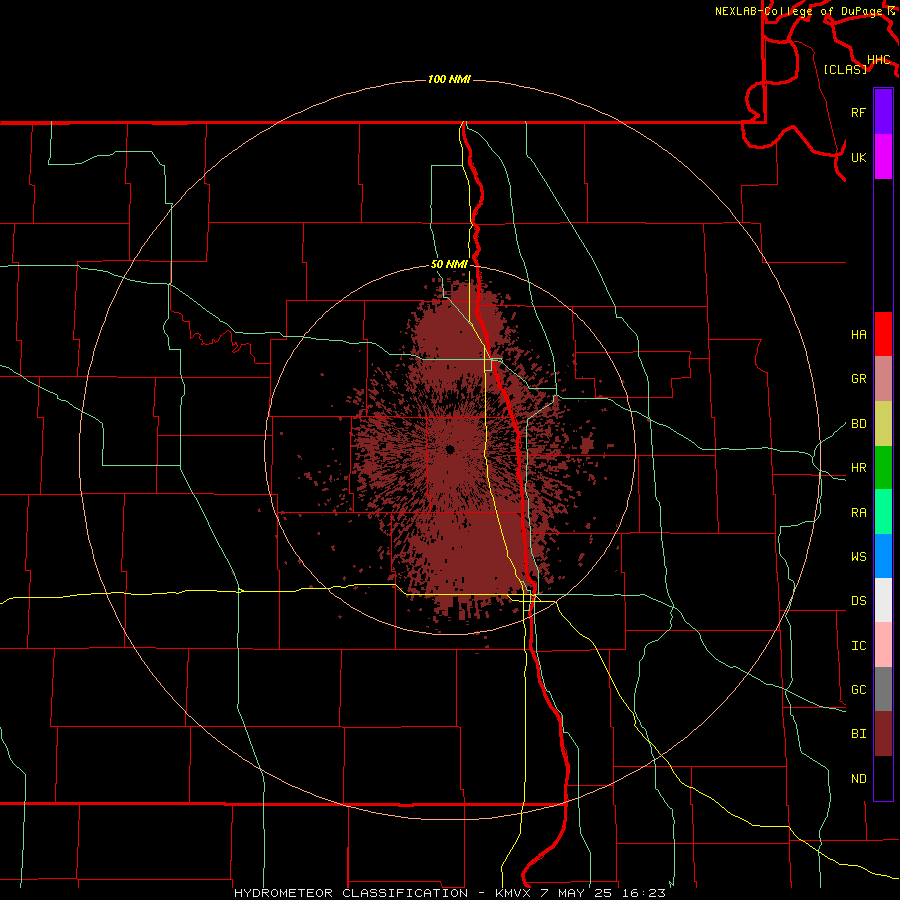Click the WS legend label
Image resolution: width=900 pixels, height=900 pixels.
[x=858, y=556]
